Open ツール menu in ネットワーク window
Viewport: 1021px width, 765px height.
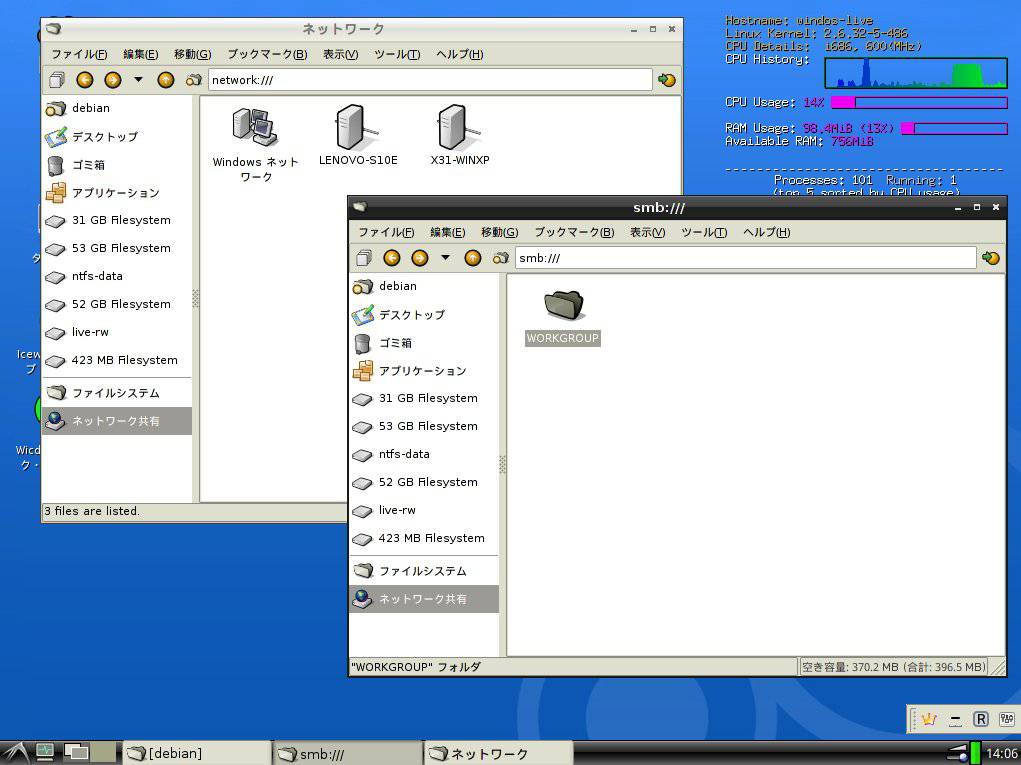(397, 55)
